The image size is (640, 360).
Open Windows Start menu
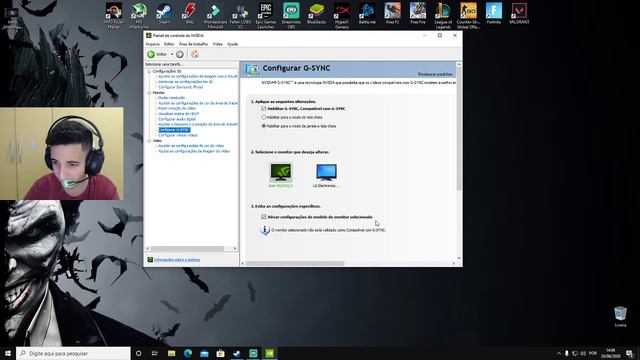pyautogui.click(x=8, y=353)
